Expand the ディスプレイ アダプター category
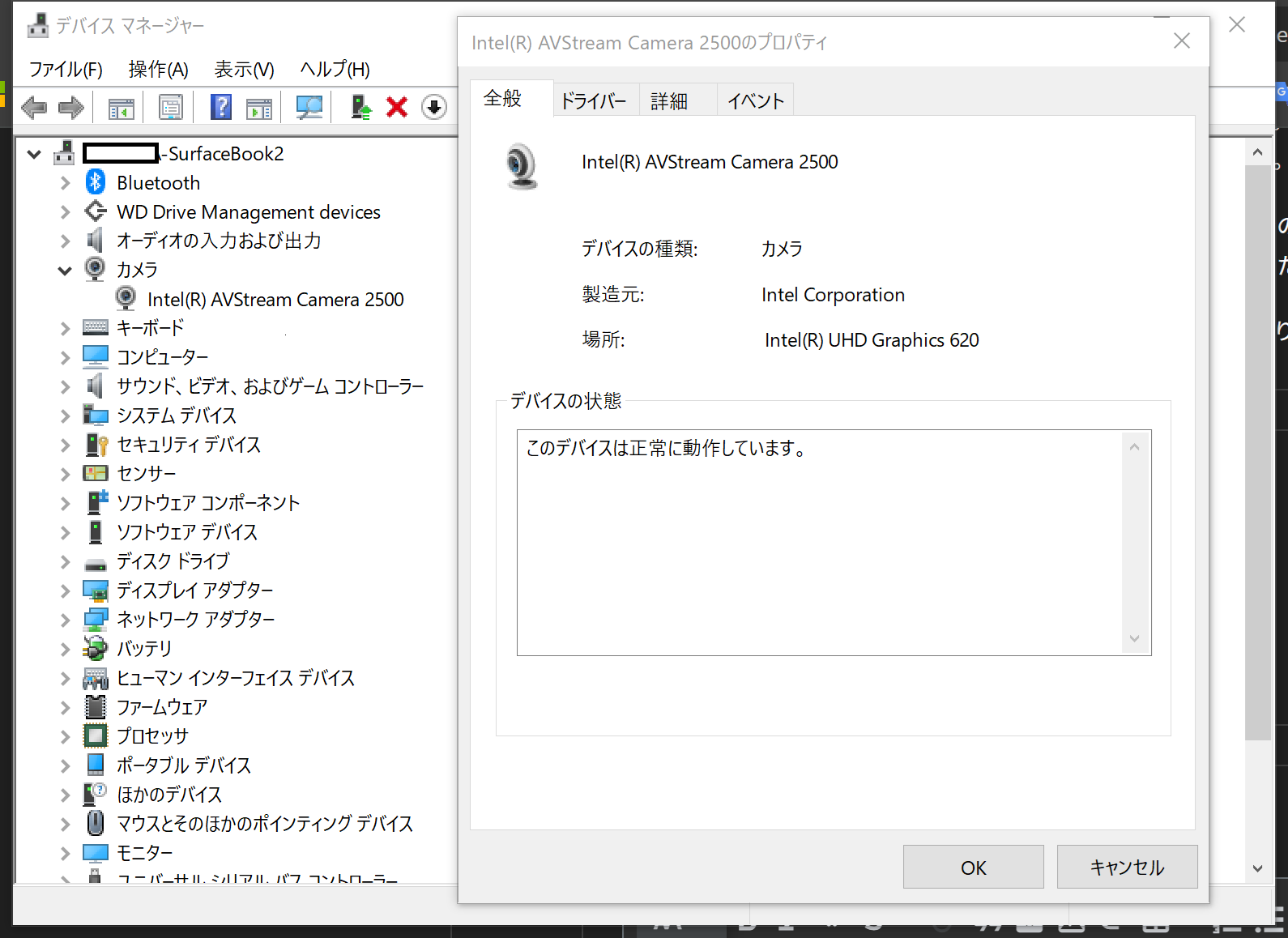1288x938 pixels. [x=65, y=591]
